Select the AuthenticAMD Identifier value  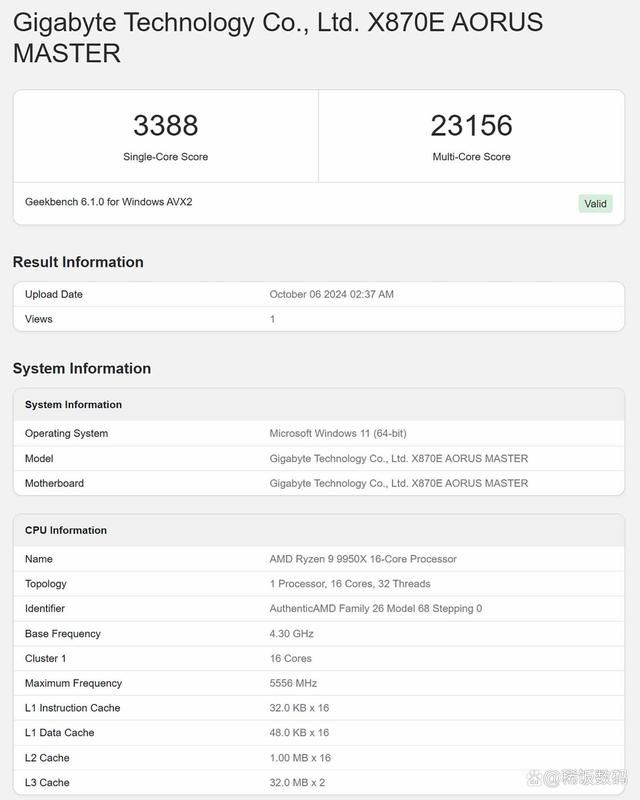[x=375, y=608]
